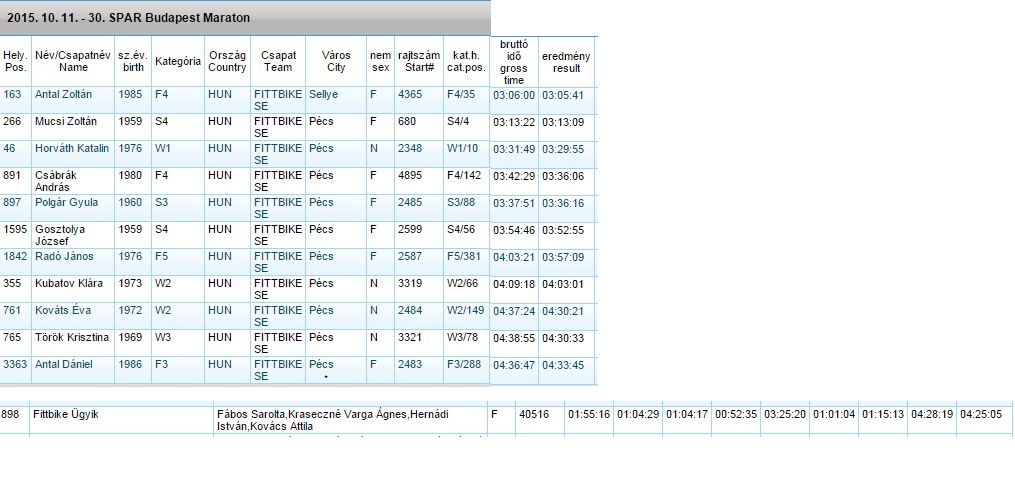The height and width of the screenshot is (493, 1015).
Task: Click start number '4365'
Action: tap(410, 94)
